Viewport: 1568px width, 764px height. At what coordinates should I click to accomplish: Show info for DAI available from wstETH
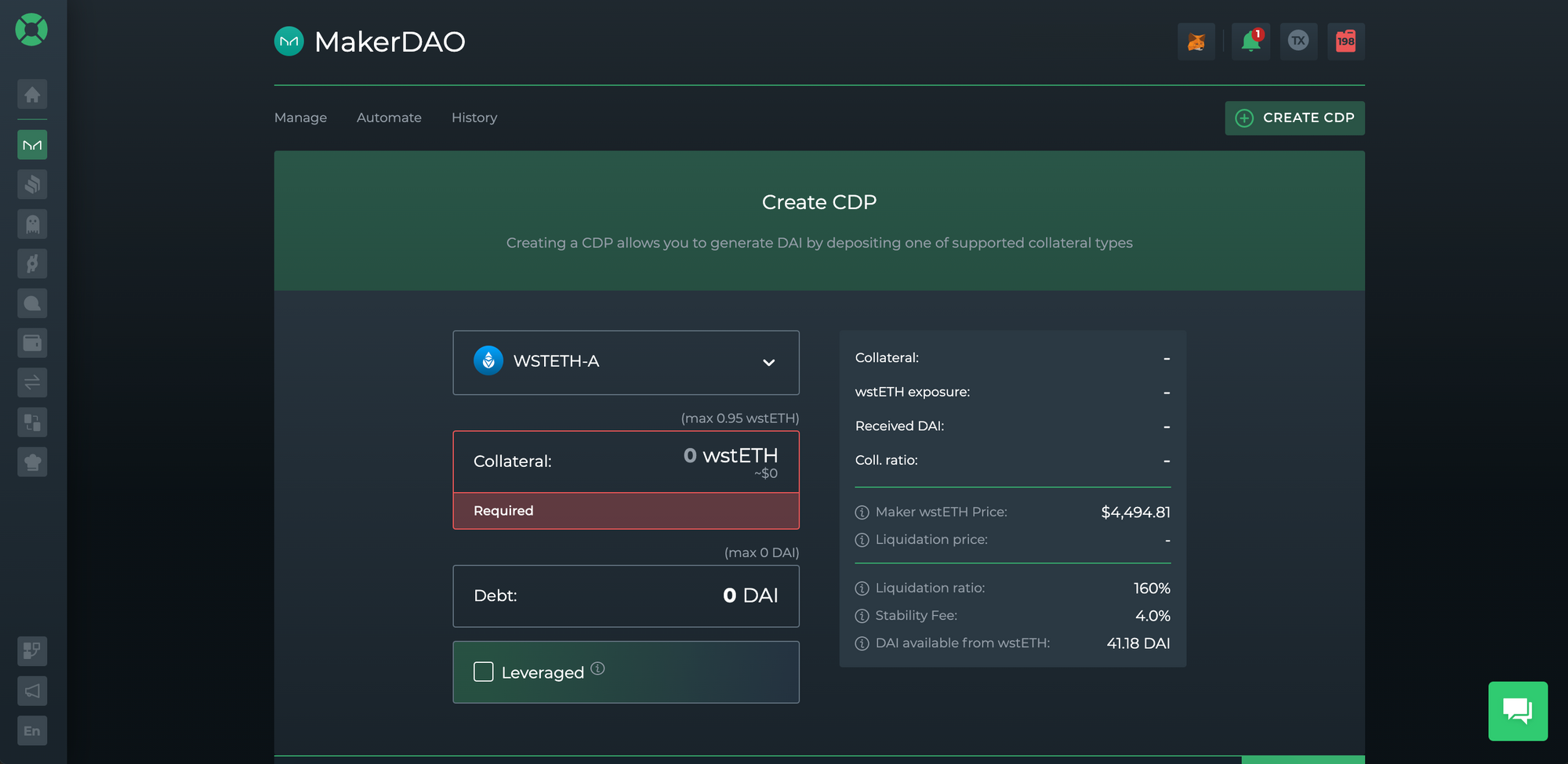(x=862, y=643)
